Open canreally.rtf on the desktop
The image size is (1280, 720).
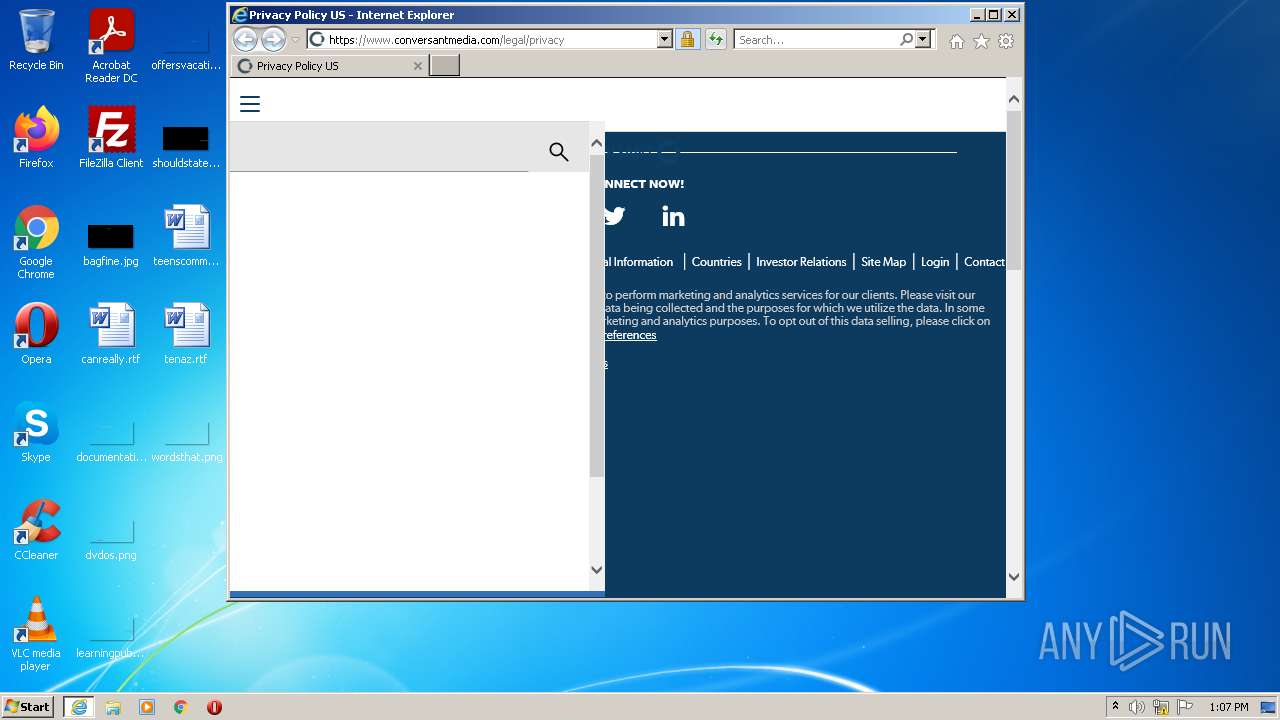coord(111,334)
